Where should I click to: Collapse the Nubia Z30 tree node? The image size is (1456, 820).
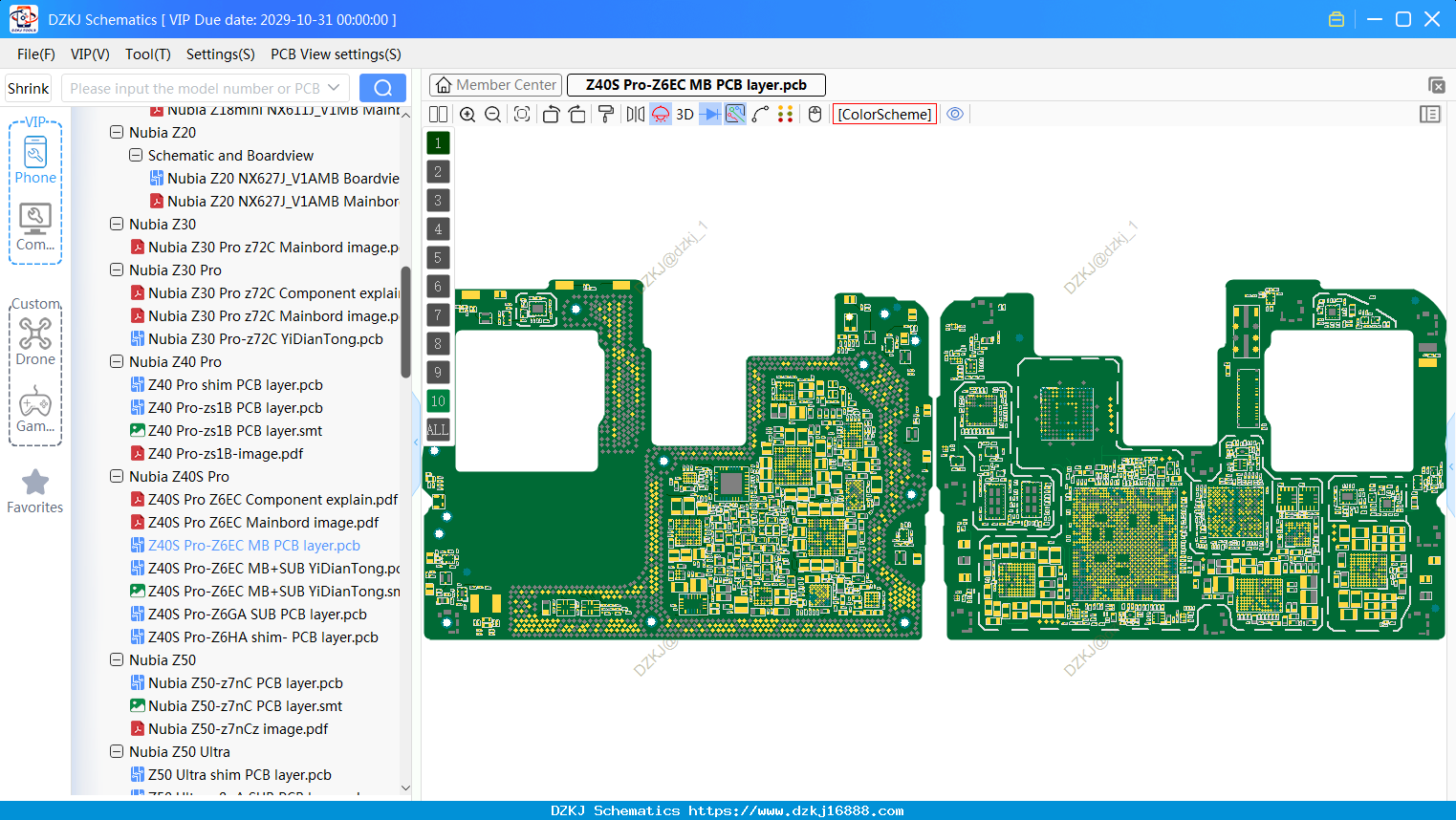pos(117,225)
